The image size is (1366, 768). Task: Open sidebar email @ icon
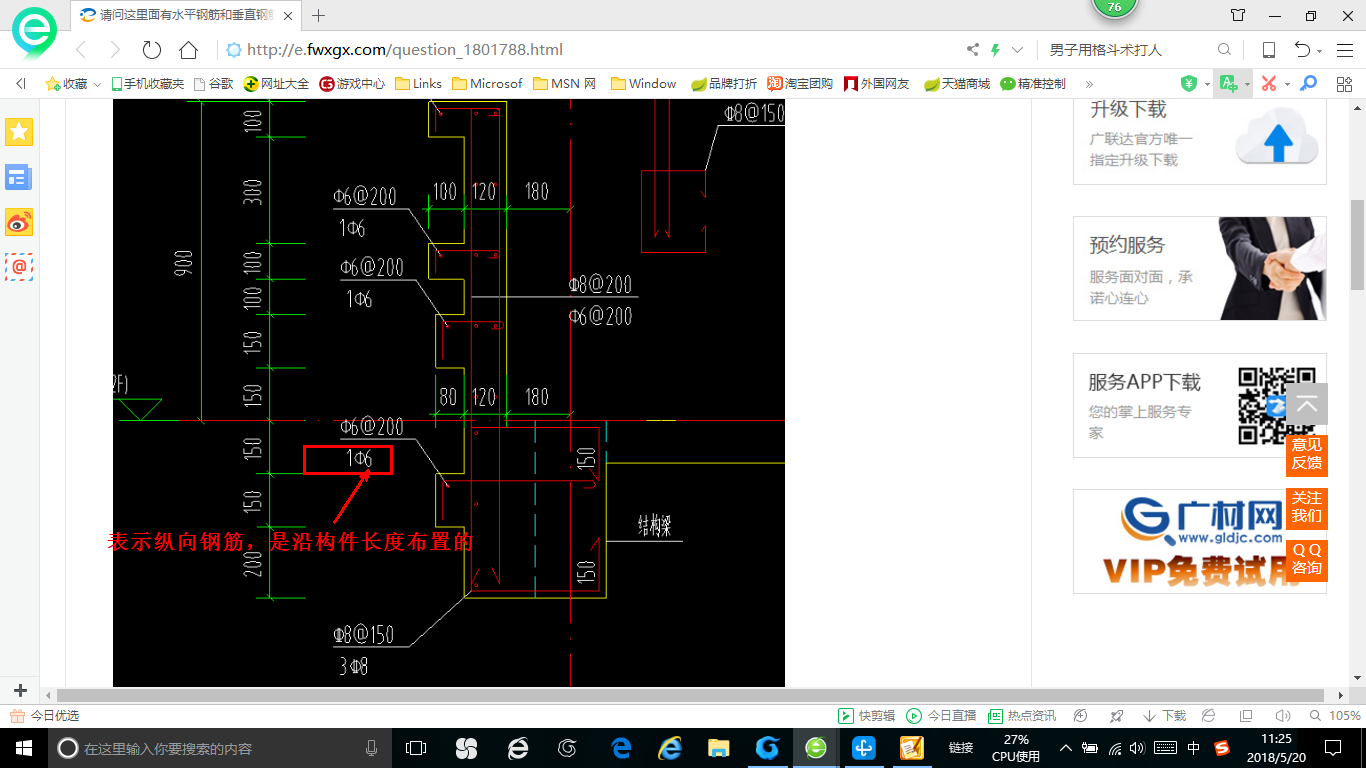pyautogui.click(x=19, y=267)
